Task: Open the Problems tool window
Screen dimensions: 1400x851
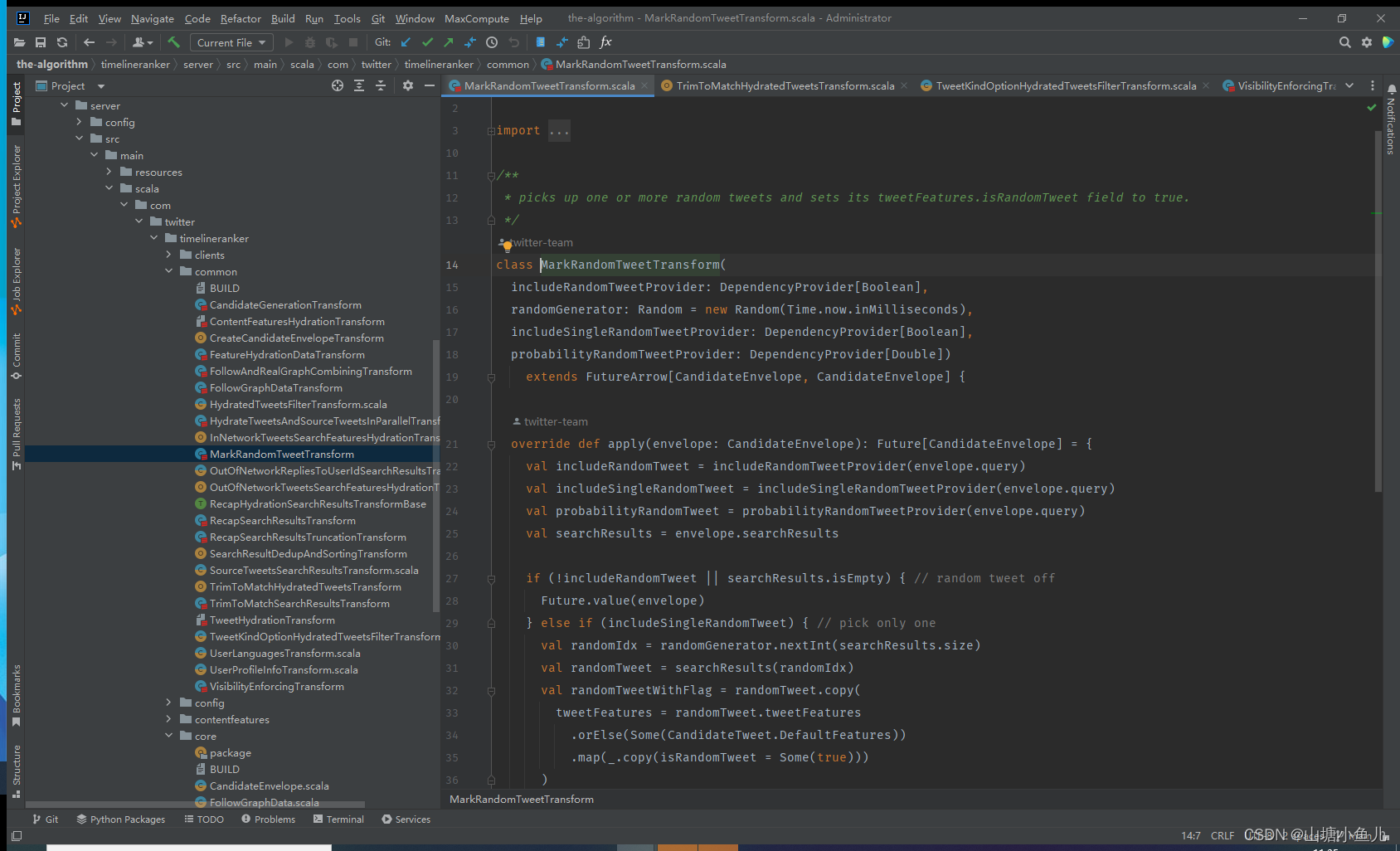Action: tap(268, 819)
